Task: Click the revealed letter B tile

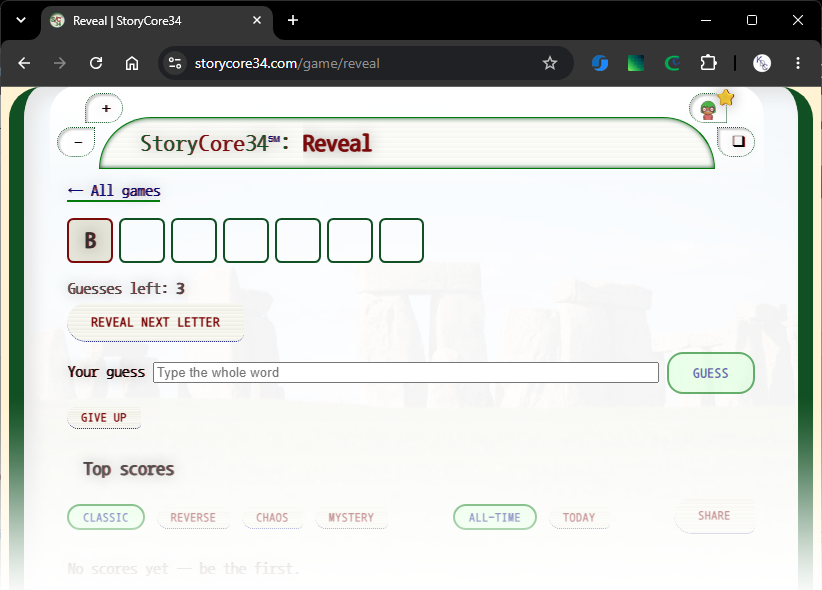Action: tap(90, 240)
